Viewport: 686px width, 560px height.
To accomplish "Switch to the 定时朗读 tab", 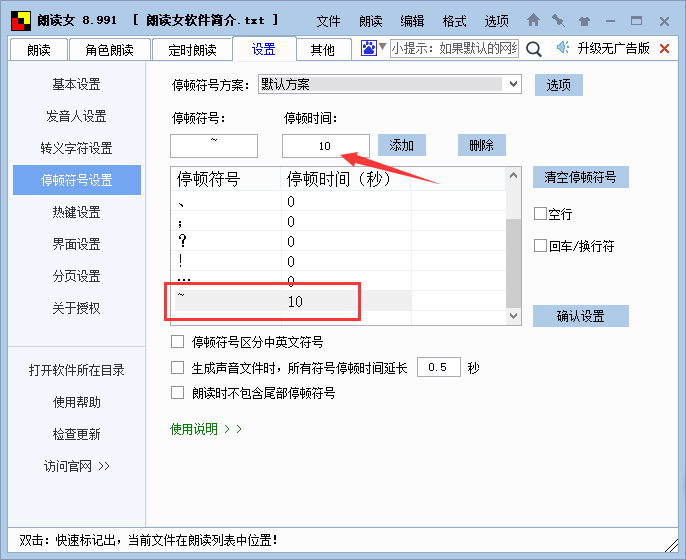I will [192, 50].
